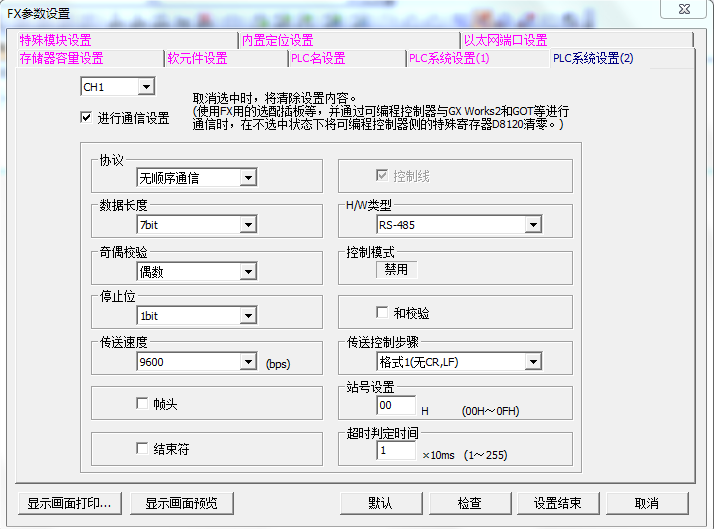Tick the 结束符 checkbox
714x529 pixels.
(x=142, y=449)
